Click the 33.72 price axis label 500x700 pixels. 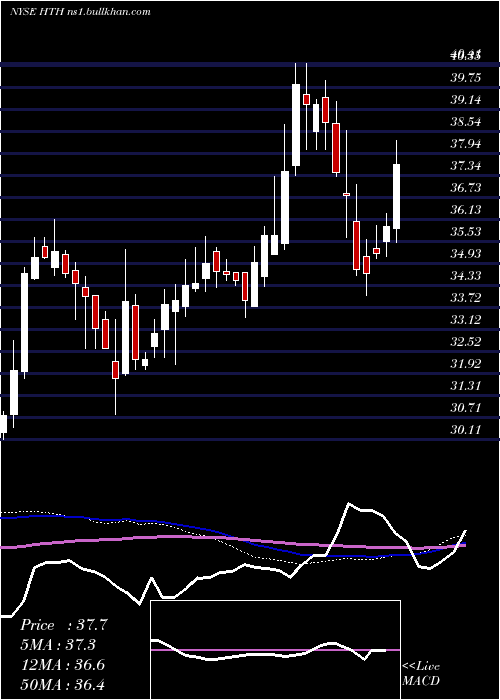point(466,297)
